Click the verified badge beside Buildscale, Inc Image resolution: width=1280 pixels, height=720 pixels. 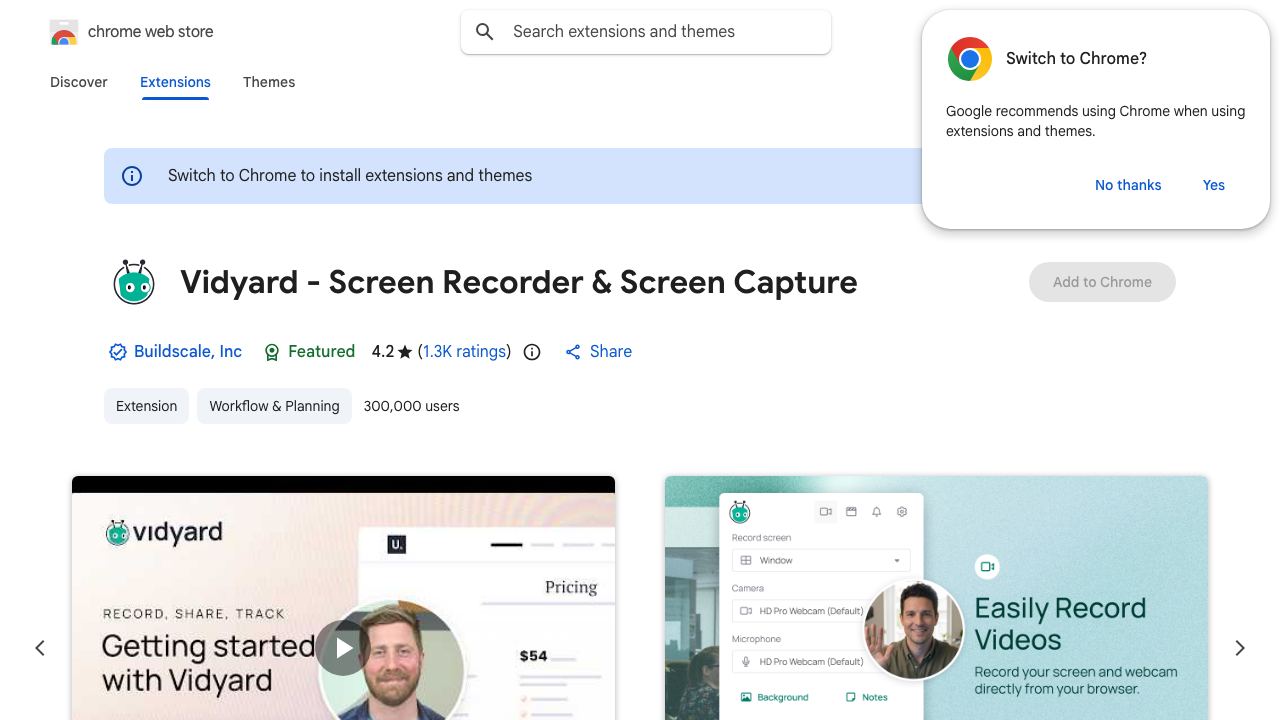pyautogui.click(x=118, y=352)
